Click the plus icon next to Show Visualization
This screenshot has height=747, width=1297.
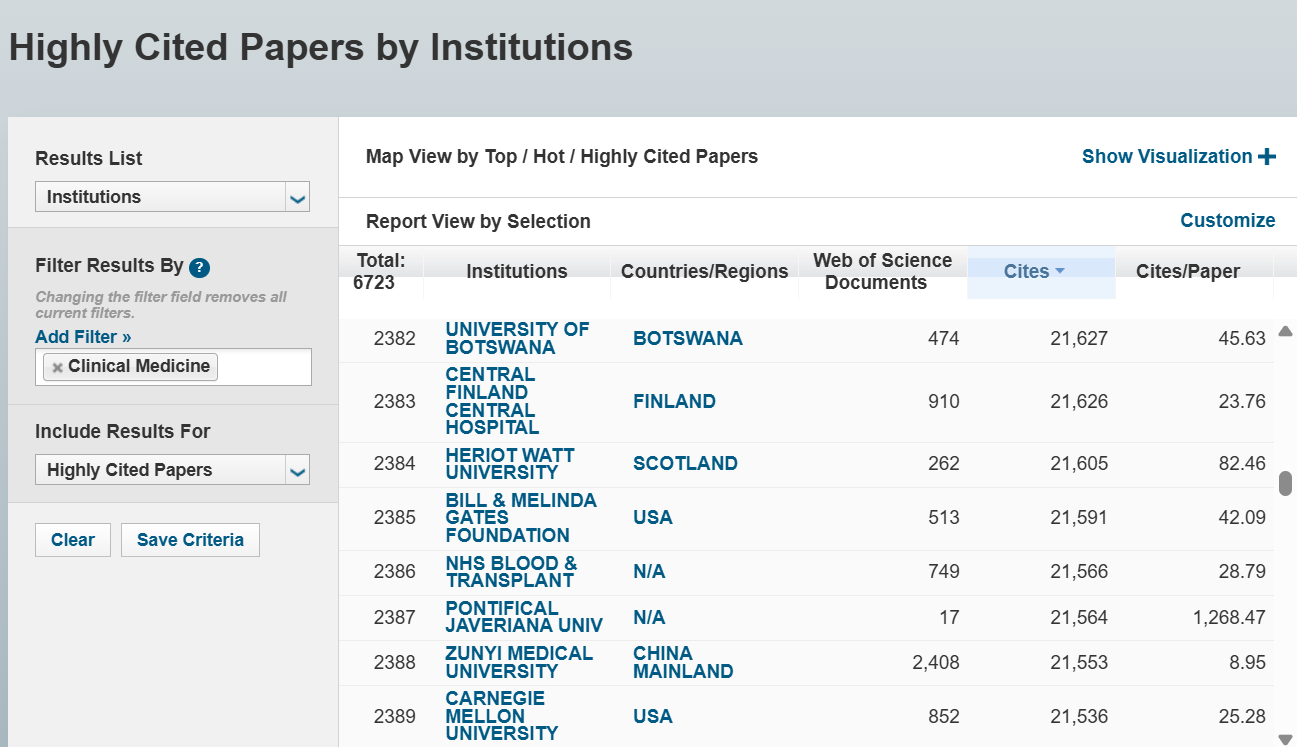(x=1267, y=156)
